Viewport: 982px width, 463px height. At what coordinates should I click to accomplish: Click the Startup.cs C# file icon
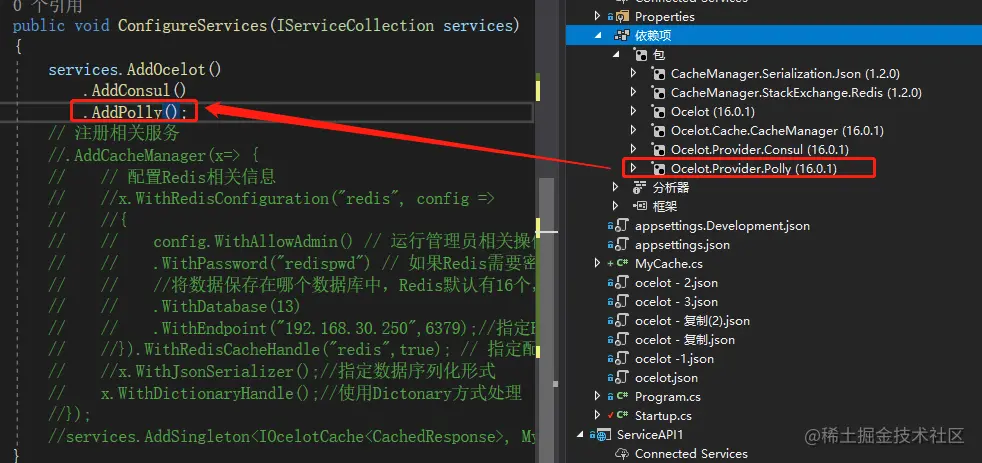coord(622,415)
